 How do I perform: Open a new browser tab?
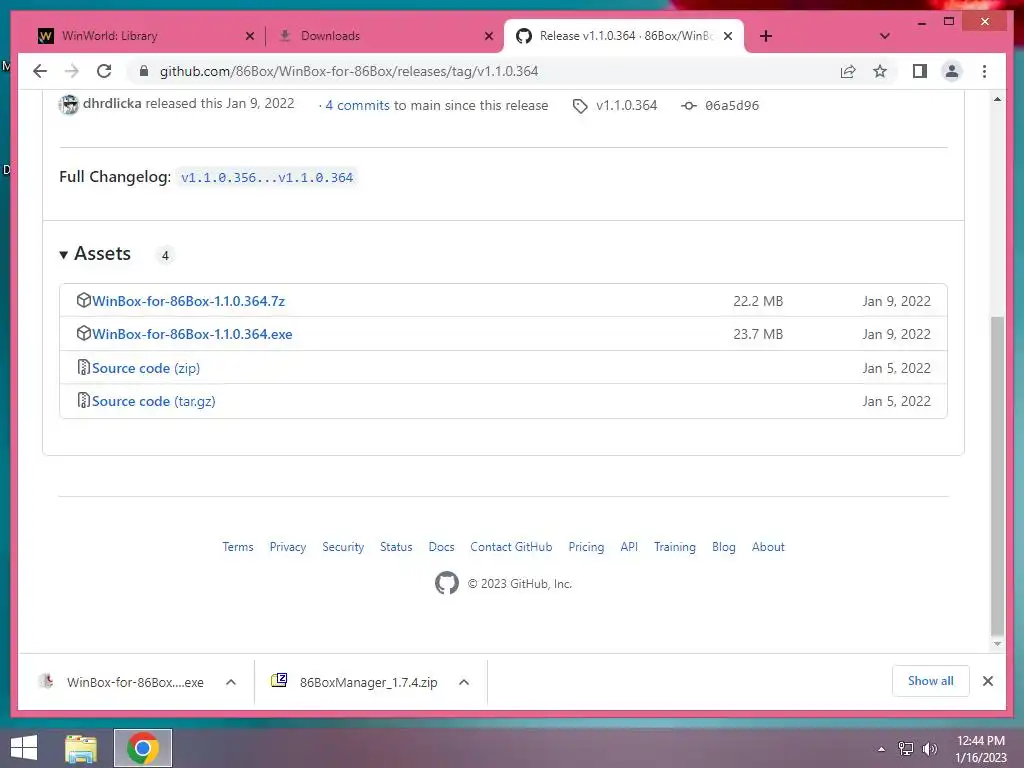(x=766, y=36)
